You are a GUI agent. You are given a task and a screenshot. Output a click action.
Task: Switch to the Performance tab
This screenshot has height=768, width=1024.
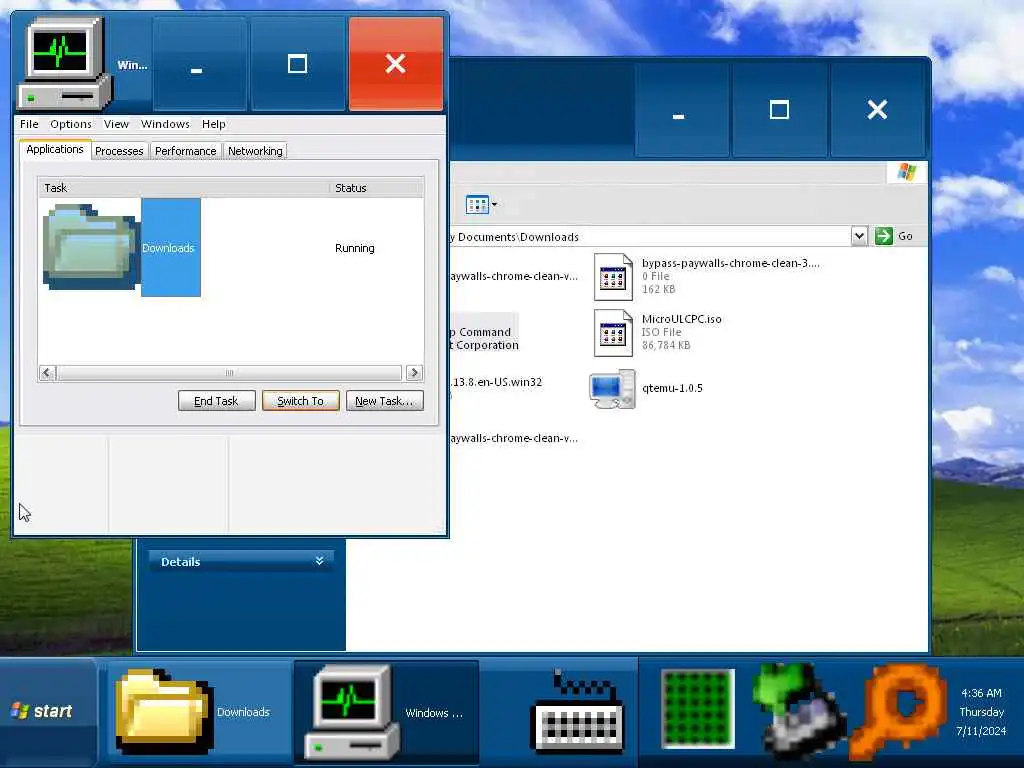tap(185, 151)
